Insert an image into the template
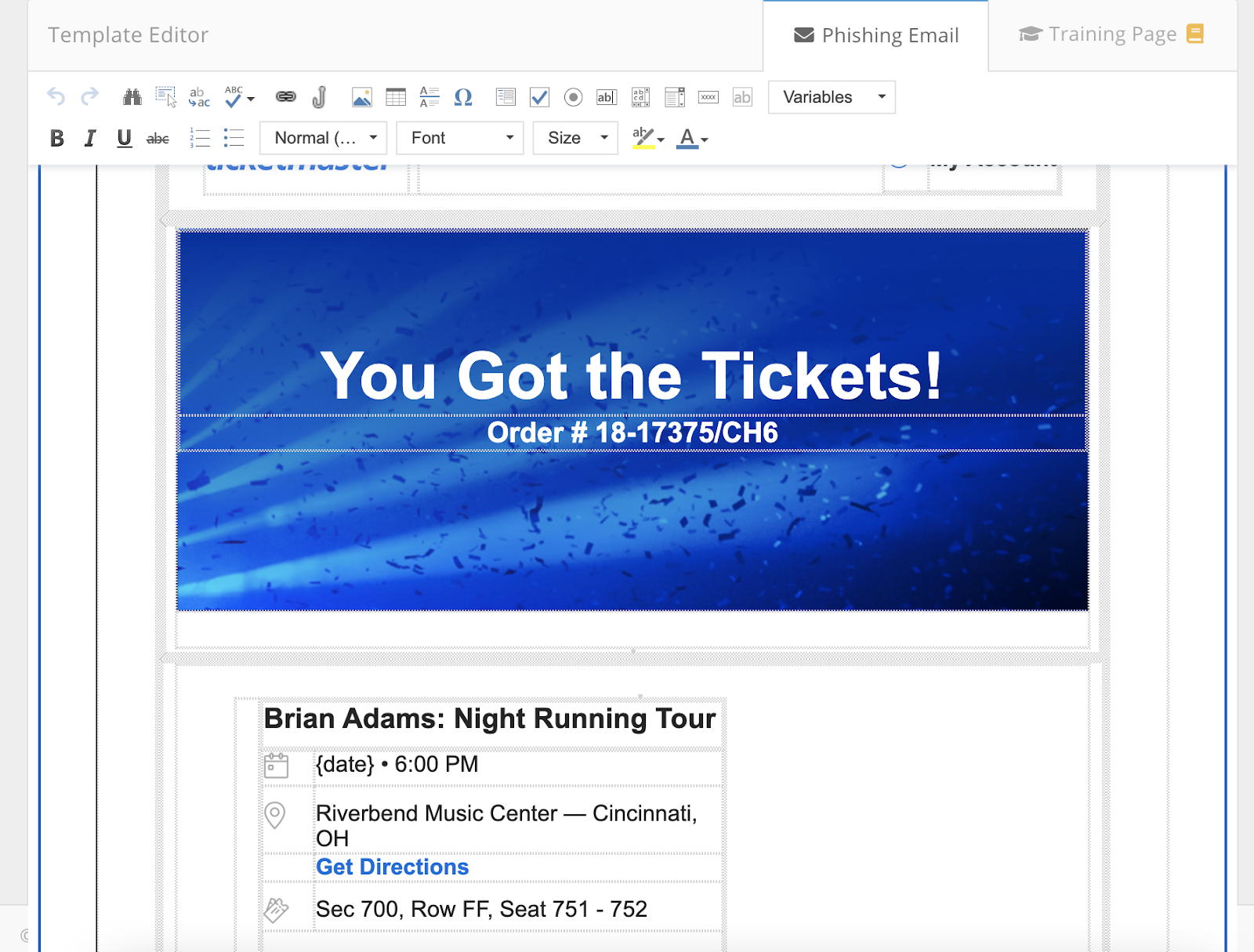This screenshot has width=1254, height=952. [362, 97]
